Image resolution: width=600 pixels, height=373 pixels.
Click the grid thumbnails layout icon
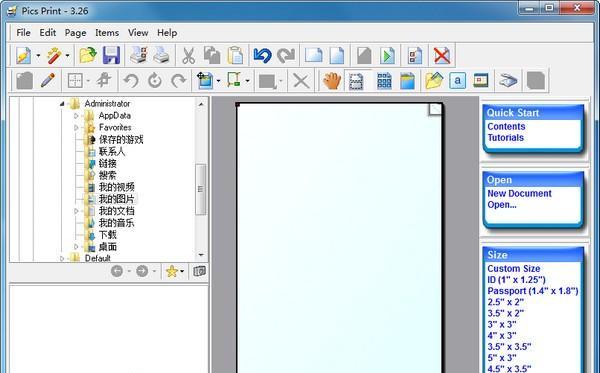[x=384, y=81]
